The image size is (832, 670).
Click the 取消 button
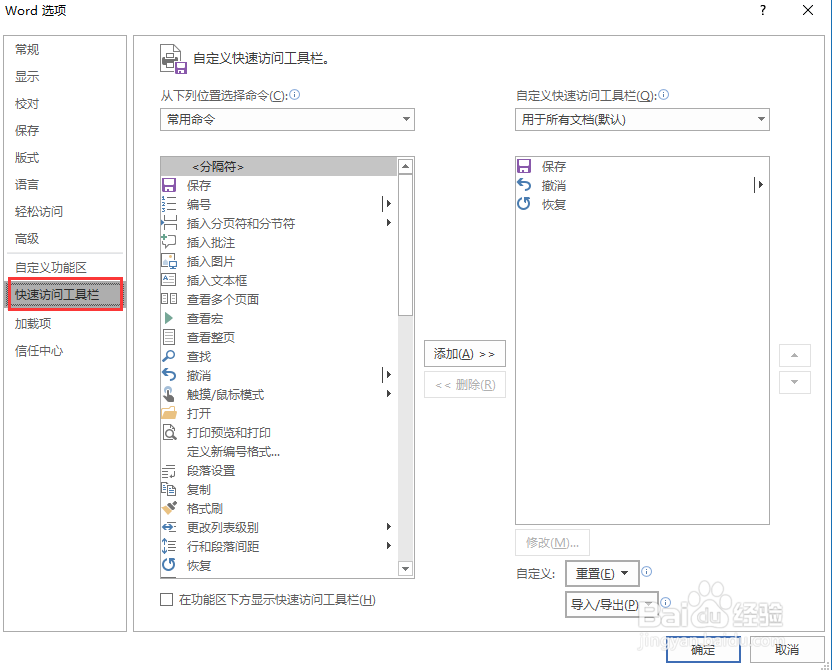[787, 649]
